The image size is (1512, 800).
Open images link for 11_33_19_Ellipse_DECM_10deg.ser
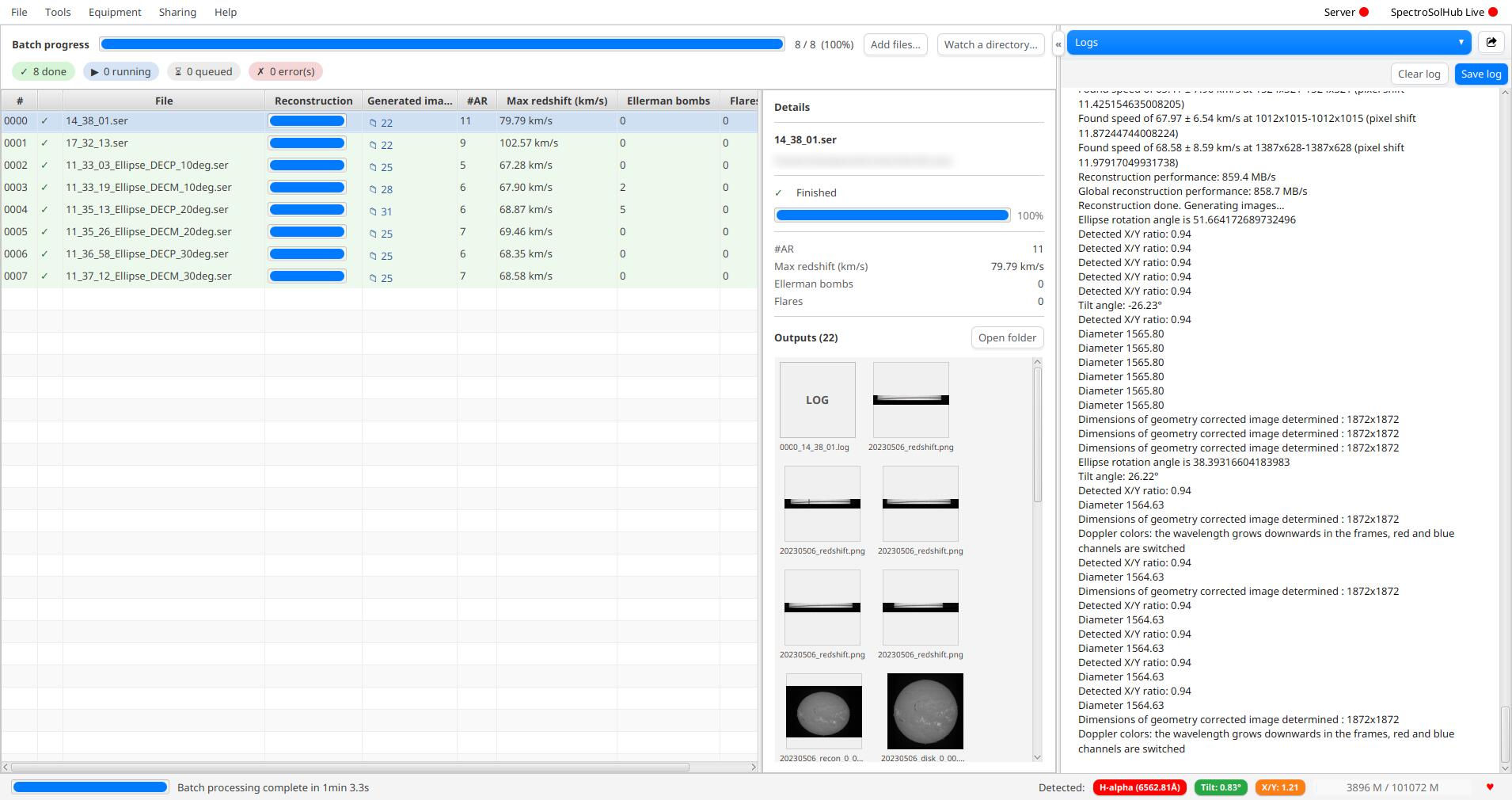(x=381, y=189)
